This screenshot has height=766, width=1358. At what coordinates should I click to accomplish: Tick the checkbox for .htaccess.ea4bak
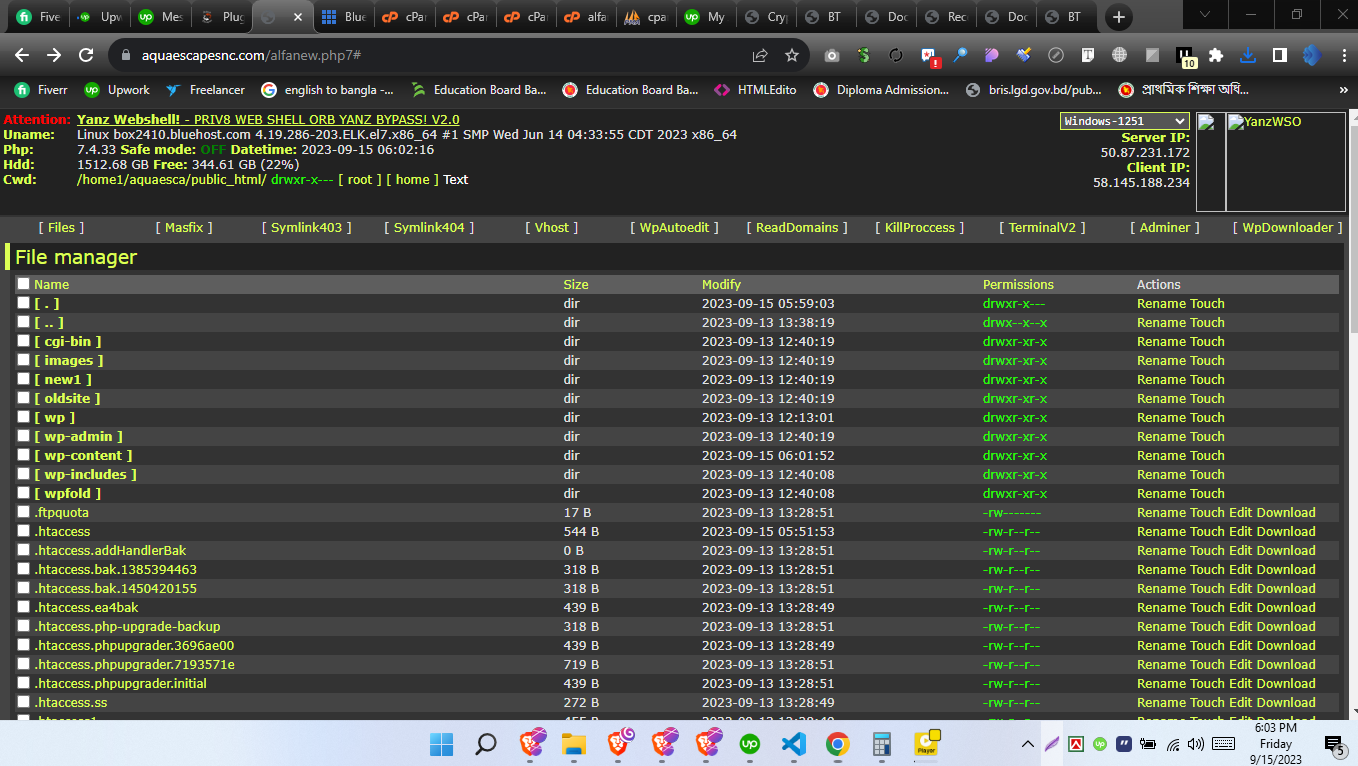click(23, 607)
